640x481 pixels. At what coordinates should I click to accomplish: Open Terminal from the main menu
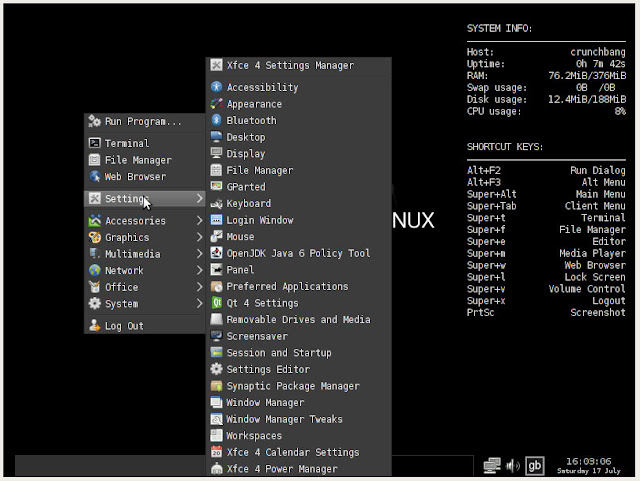[144, 143]
